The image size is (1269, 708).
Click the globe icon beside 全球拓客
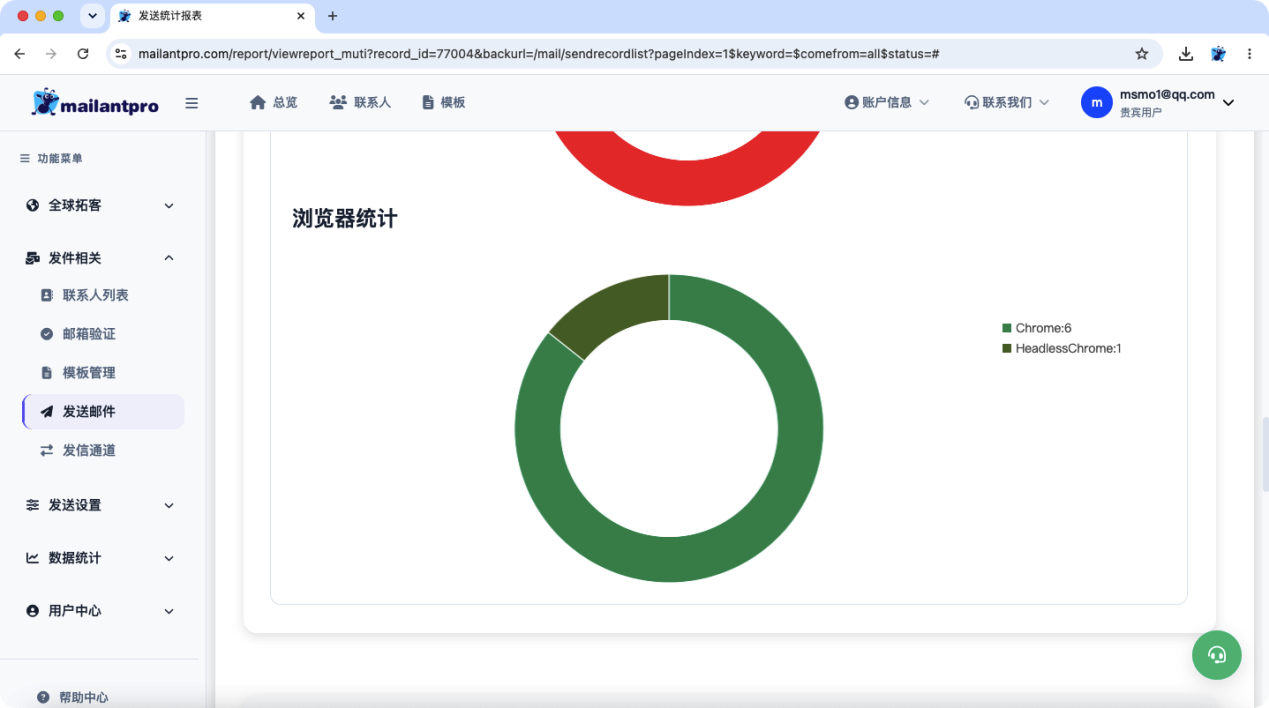point(33,205)
